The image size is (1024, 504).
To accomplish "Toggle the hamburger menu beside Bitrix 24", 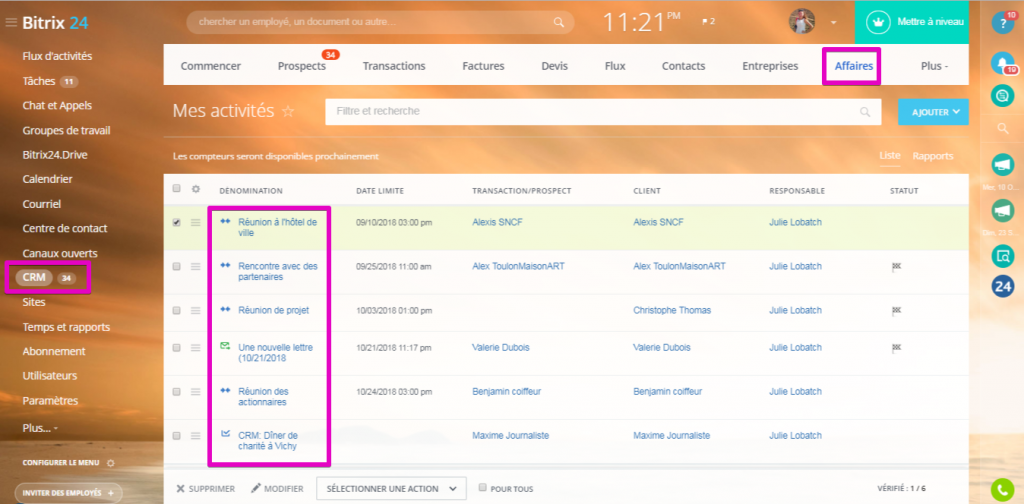I will click(x=10, y=23).
